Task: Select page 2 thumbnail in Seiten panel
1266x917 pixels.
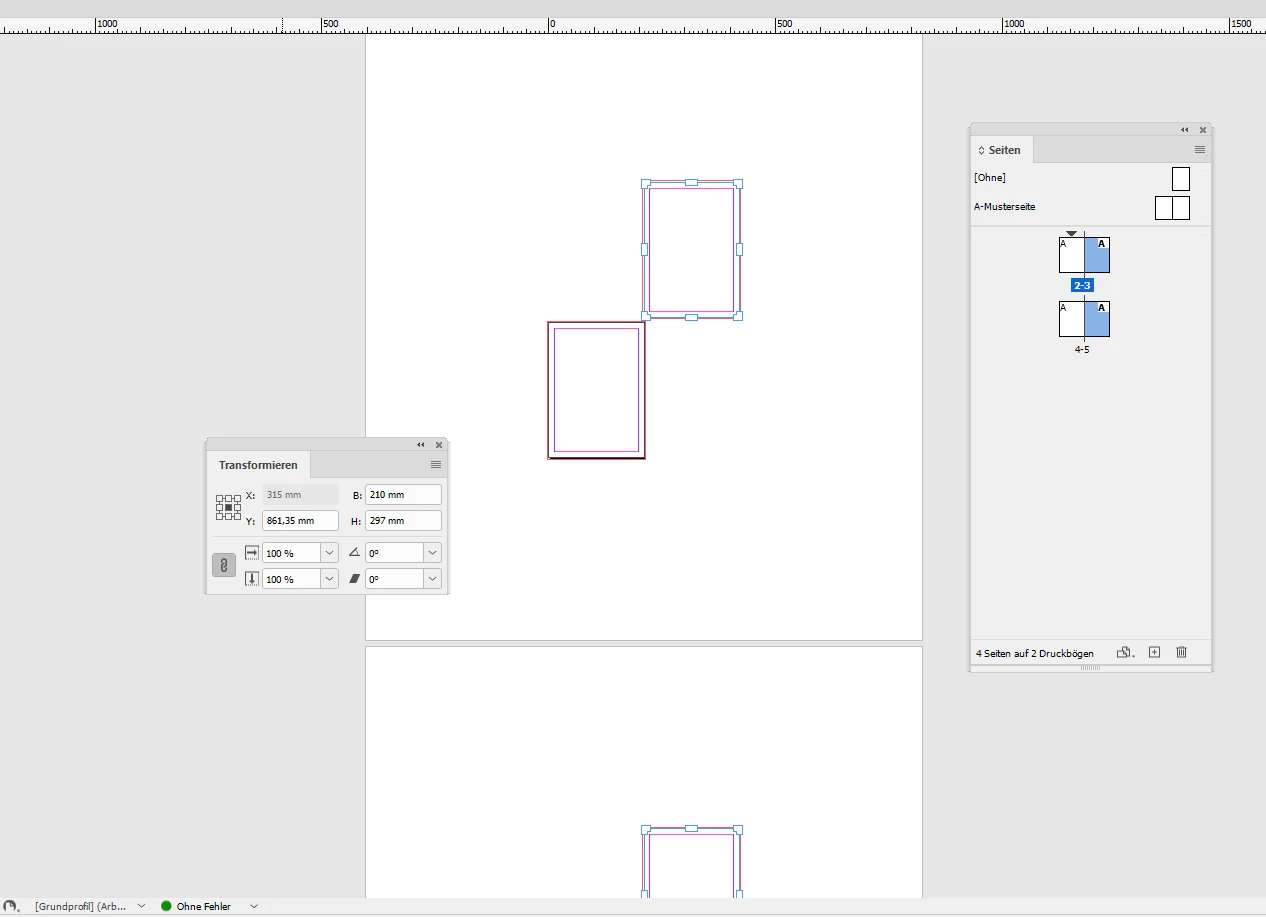Action: pyautogui.click(x=1072, y=255)
